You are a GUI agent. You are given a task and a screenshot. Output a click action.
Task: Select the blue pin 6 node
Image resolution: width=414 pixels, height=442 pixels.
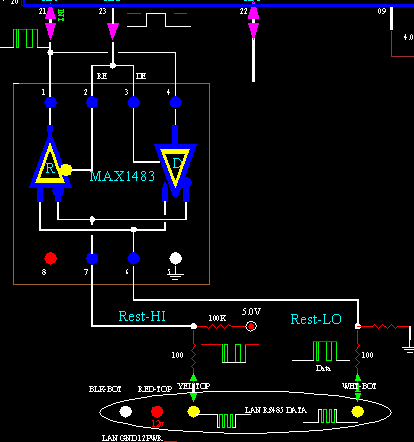[x=134, y=258]
